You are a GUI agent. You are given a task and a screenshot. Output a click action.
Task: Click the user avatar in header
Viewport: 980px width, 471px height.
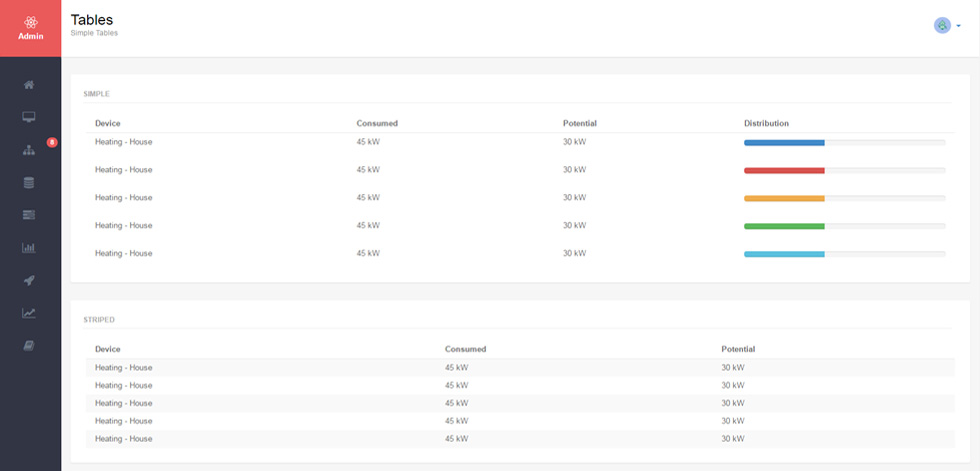[x=942, y=26]
